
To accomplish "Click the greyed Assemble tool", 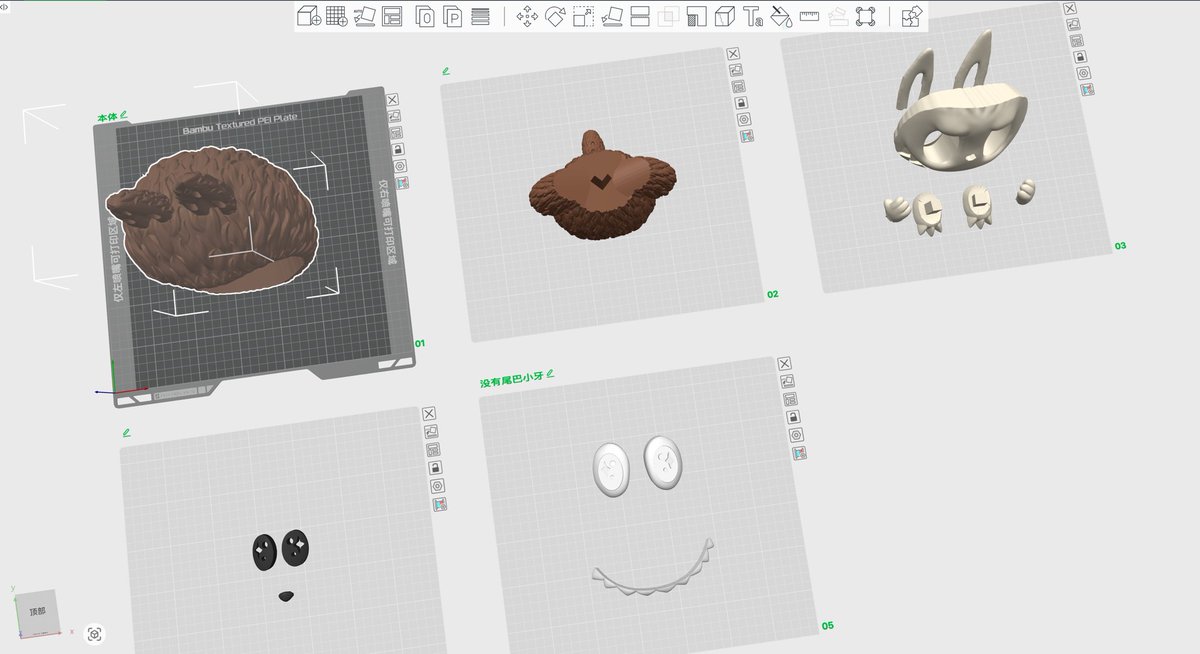I will tap(838, 16).
